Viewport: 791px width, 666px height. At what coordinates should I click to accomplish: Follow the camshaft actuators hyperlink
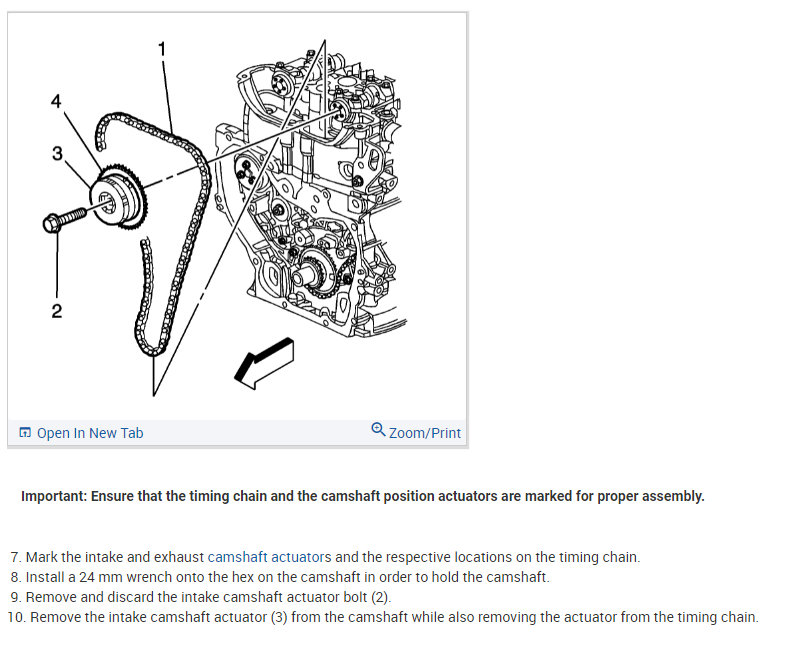[x=269, y=557]
